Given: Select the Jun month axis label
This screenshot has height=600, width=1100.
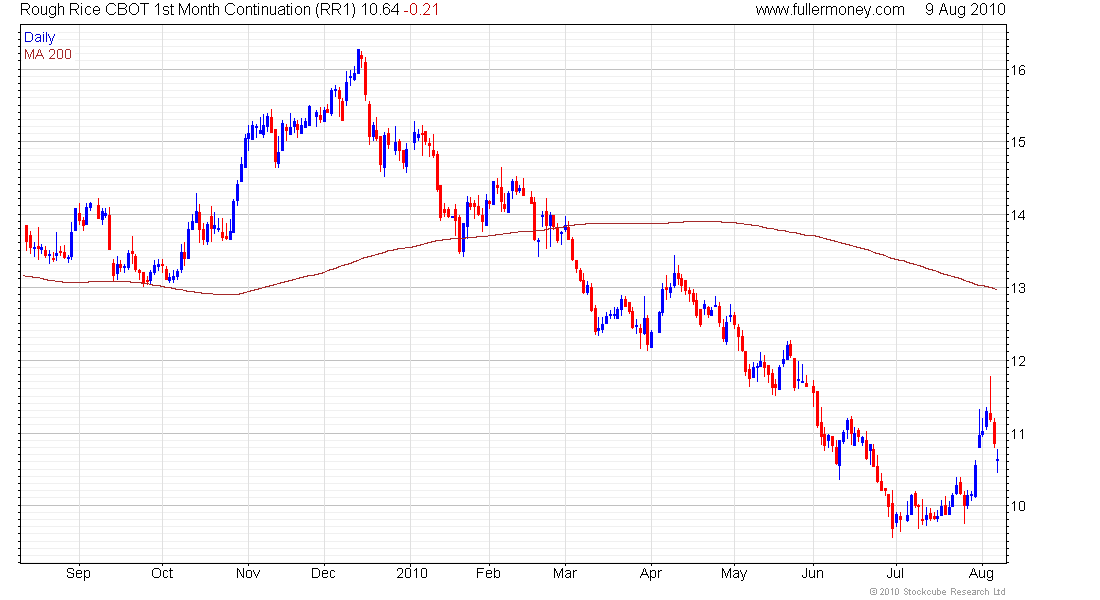Looking at the screenshot, I should [x=812, y=573].
